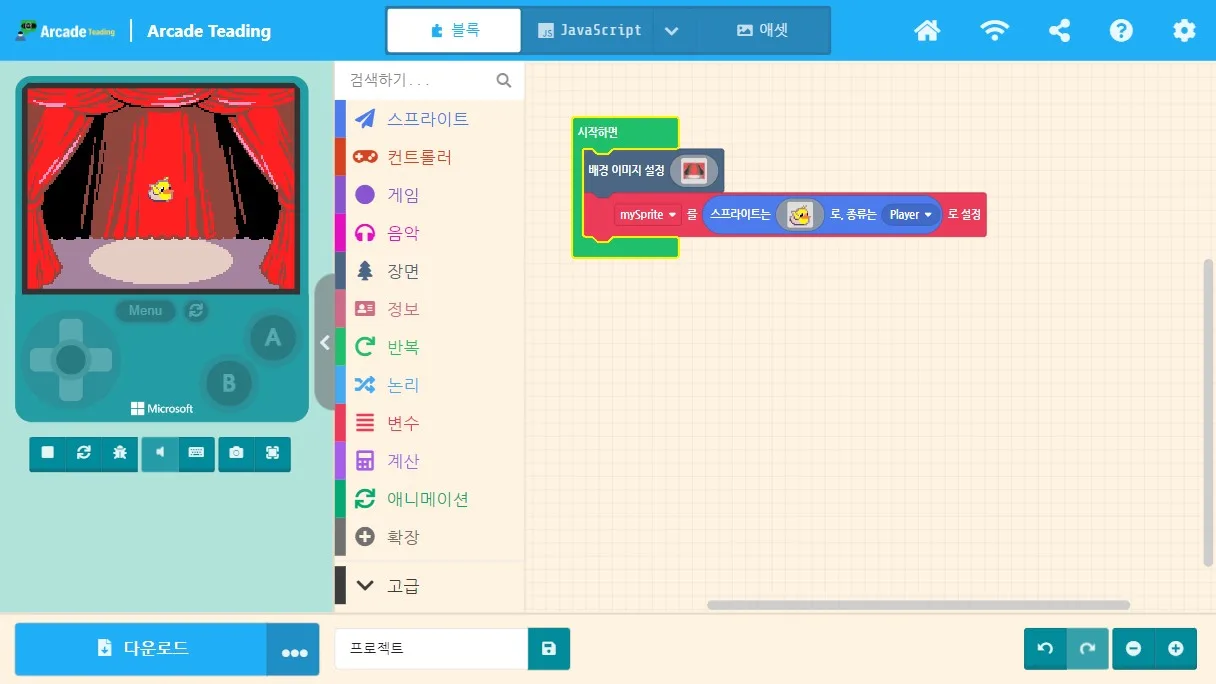Click the share project icon
Image resolution: width=1216 pixels, height=684 pixels.
coord(1059,30)
